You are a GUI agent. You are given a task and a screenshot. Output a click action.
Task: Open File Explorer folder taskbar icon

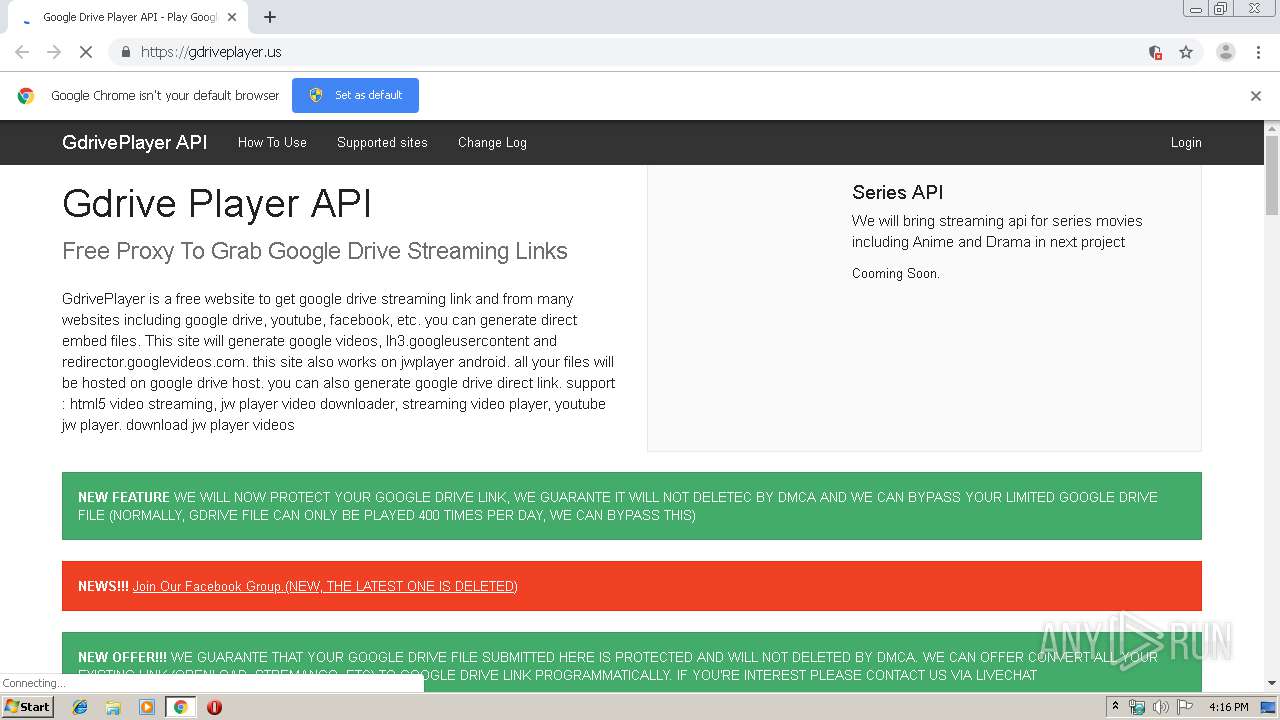[x=113, y=707]
